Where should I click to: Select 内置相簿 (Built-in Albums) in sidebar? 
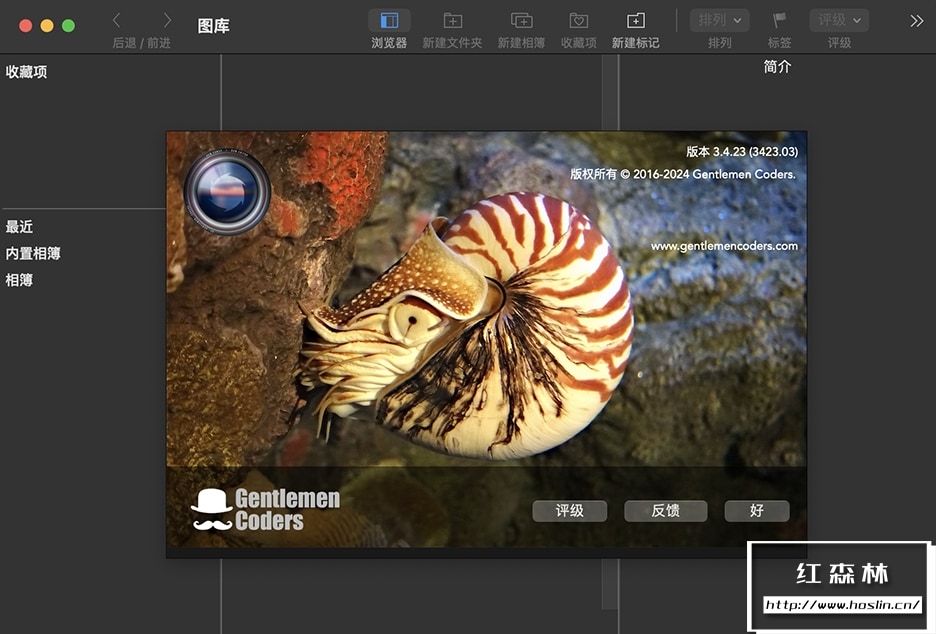33,254
